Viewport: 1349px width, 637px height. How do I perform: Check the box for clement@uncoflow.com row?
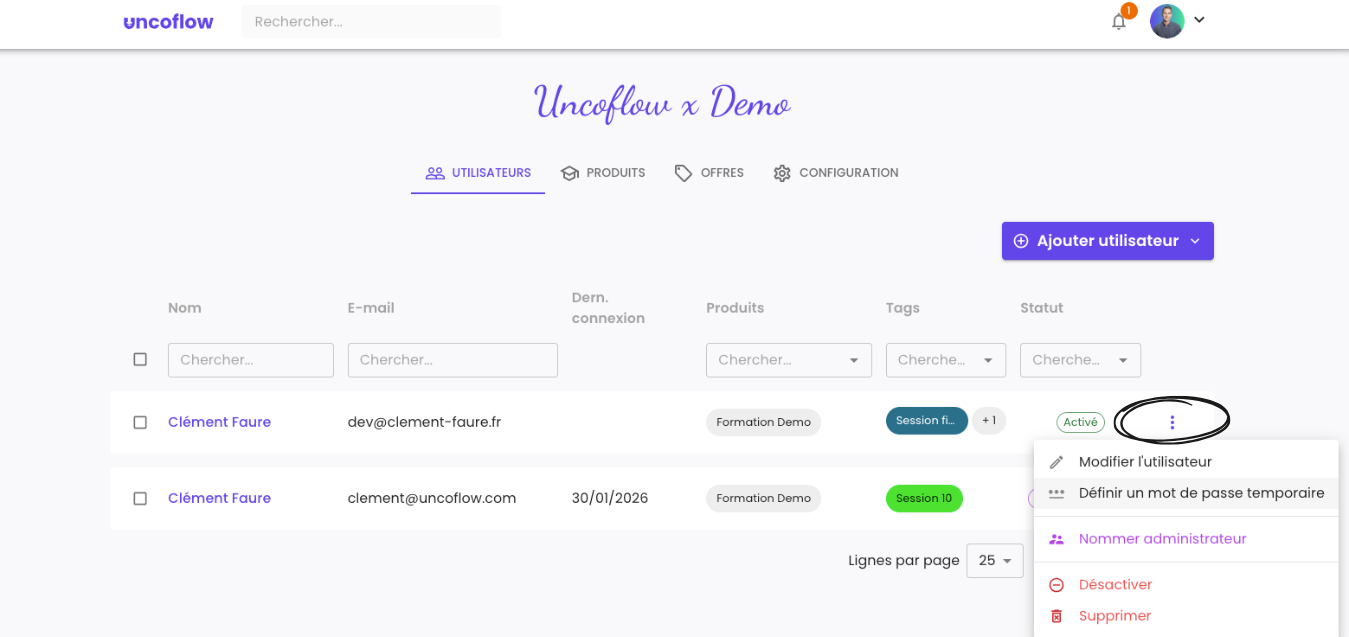[x=140, y=498]
